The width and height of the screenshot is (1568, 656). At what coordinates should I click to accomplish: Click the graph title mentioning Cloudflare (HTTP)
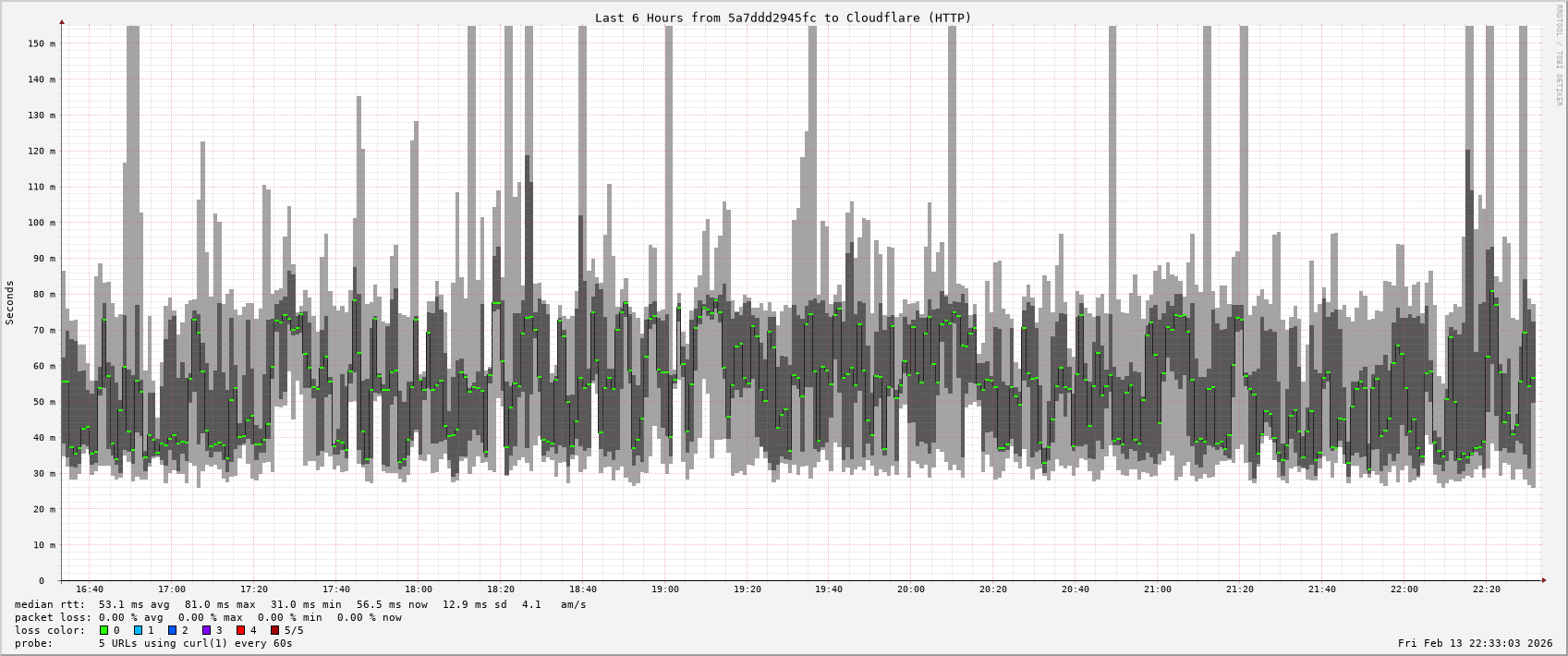783,18
